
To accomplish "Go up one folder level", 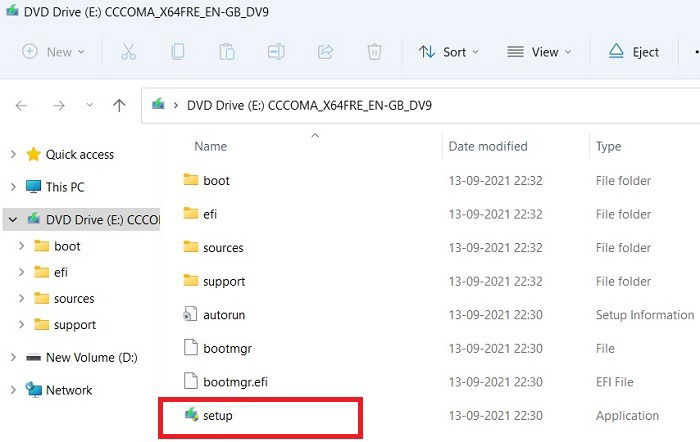I will [x=119, y=106].
